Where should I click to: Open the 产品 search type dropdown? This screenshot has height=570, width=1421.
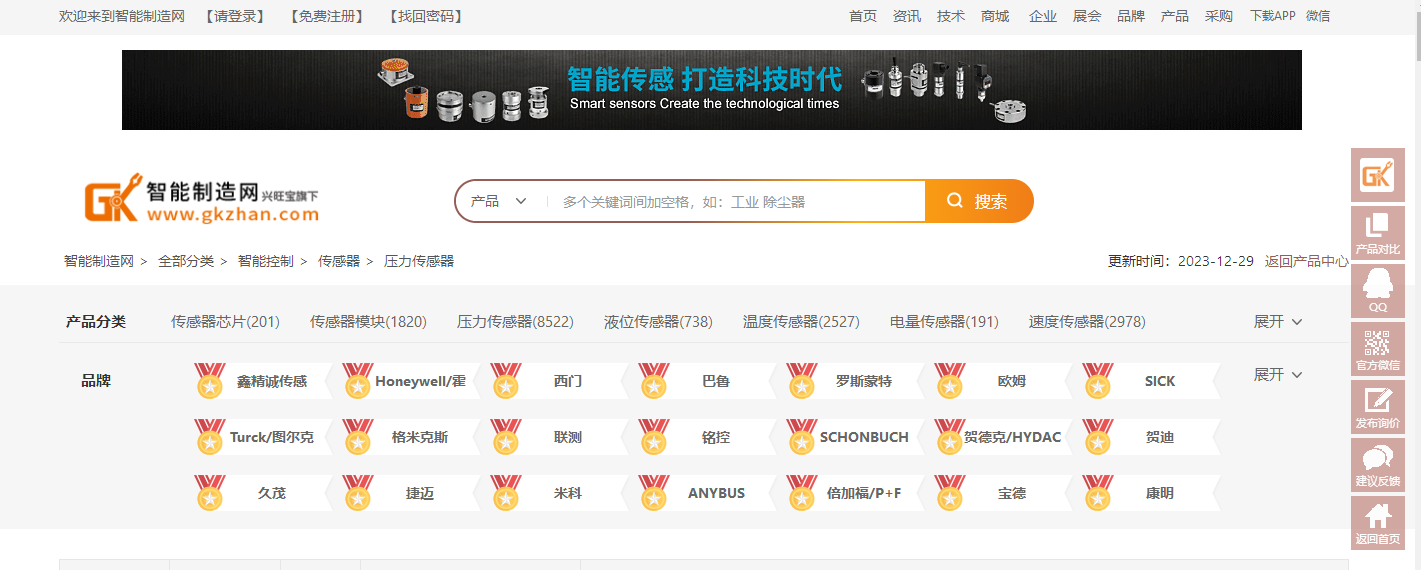[499, 201]
